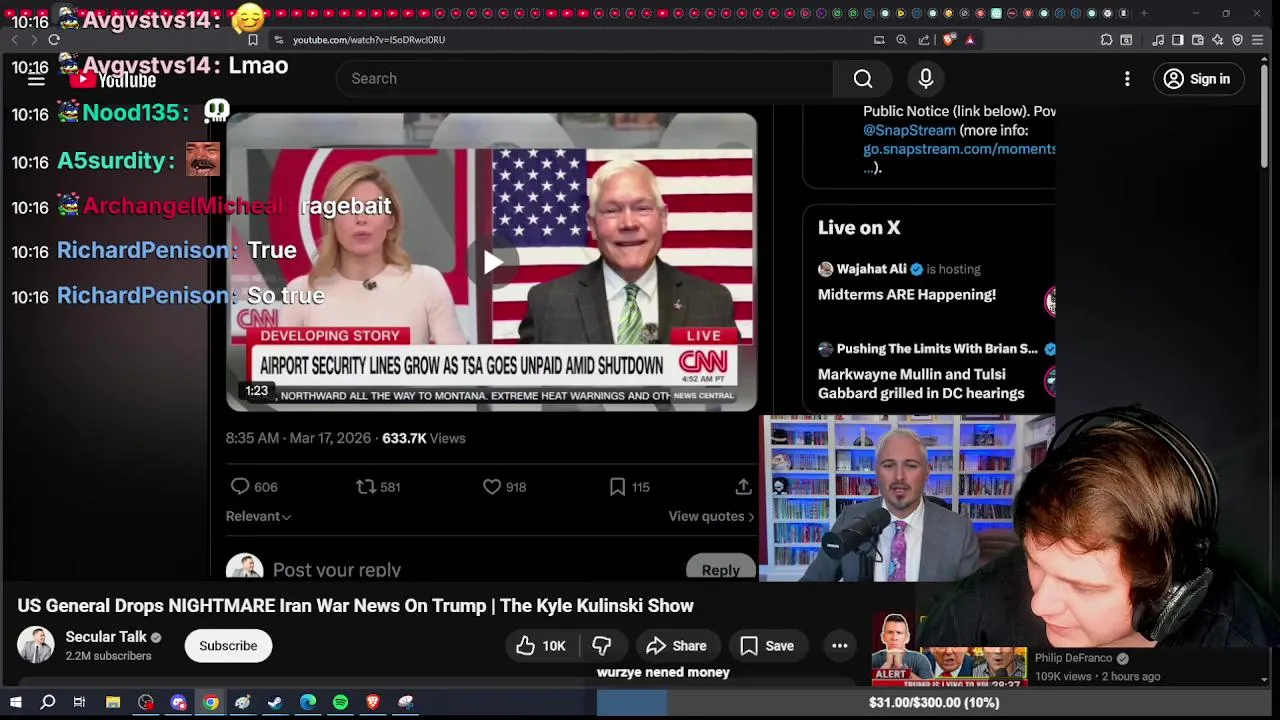Click Wajahat Ali host name
Image resolution: width=1280 pixels, height=720 pixels.
tap(872, 269)
